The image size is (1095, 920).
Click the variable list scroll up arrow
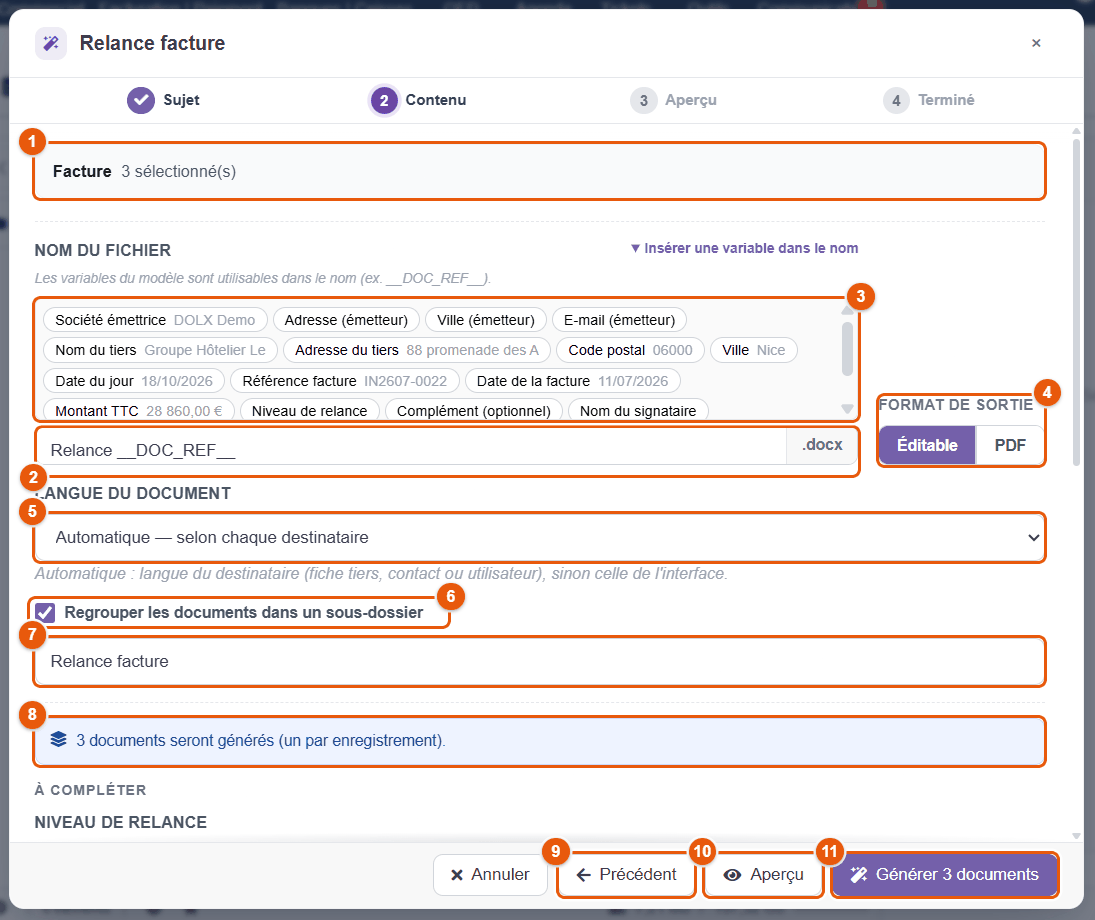click(x=847, y=310)
